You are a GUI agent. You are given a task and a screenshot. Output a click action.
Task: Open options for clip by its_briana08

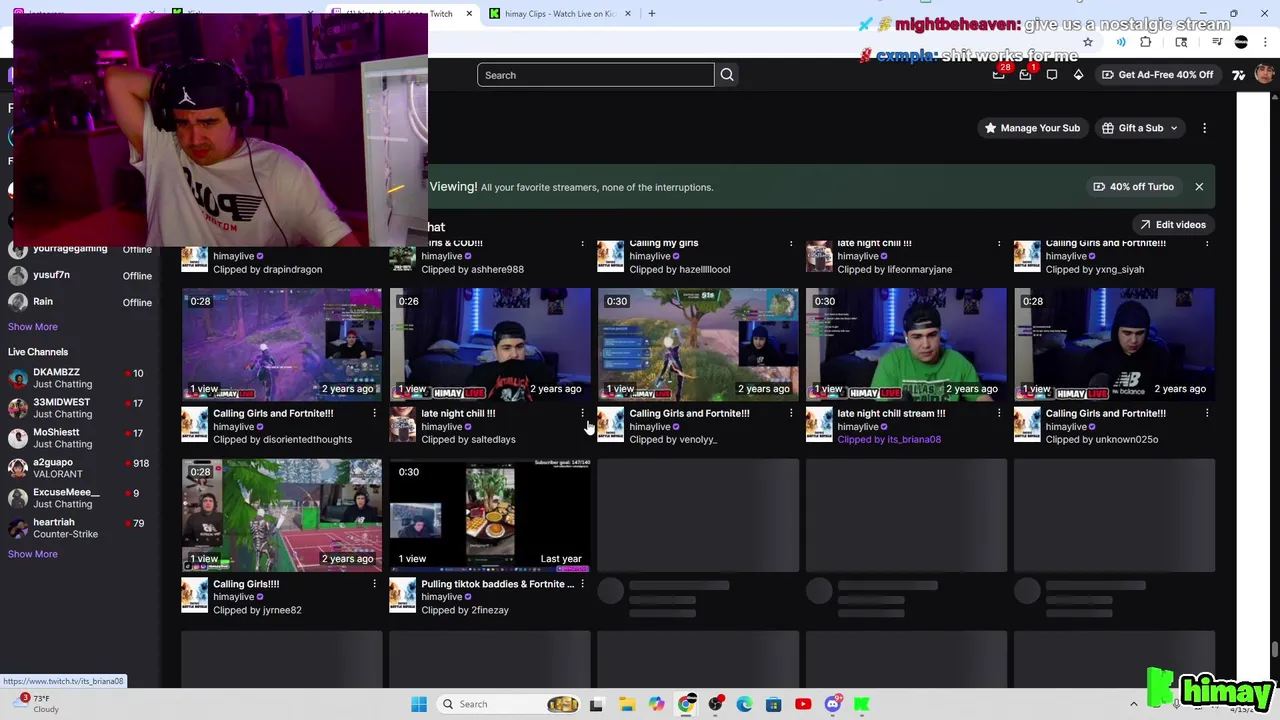coord(999,413)
